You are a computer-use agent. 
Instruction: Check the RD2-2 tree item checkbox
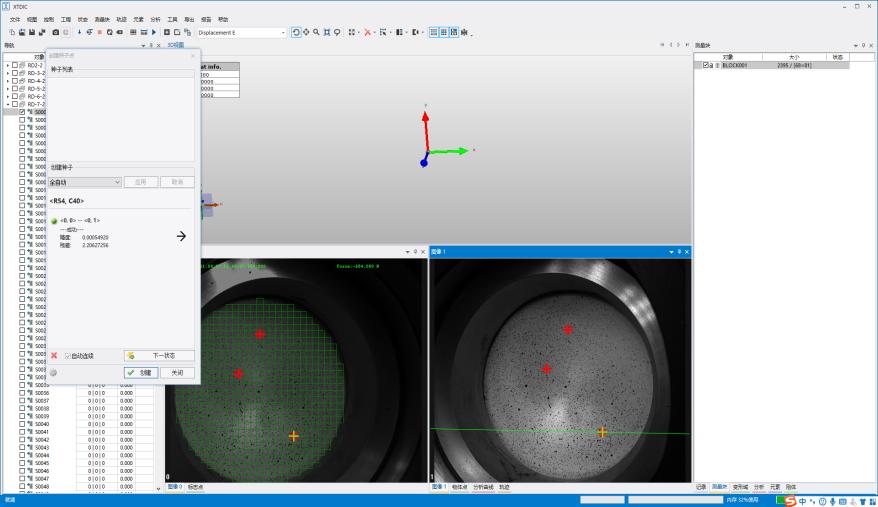click(15, 65)
